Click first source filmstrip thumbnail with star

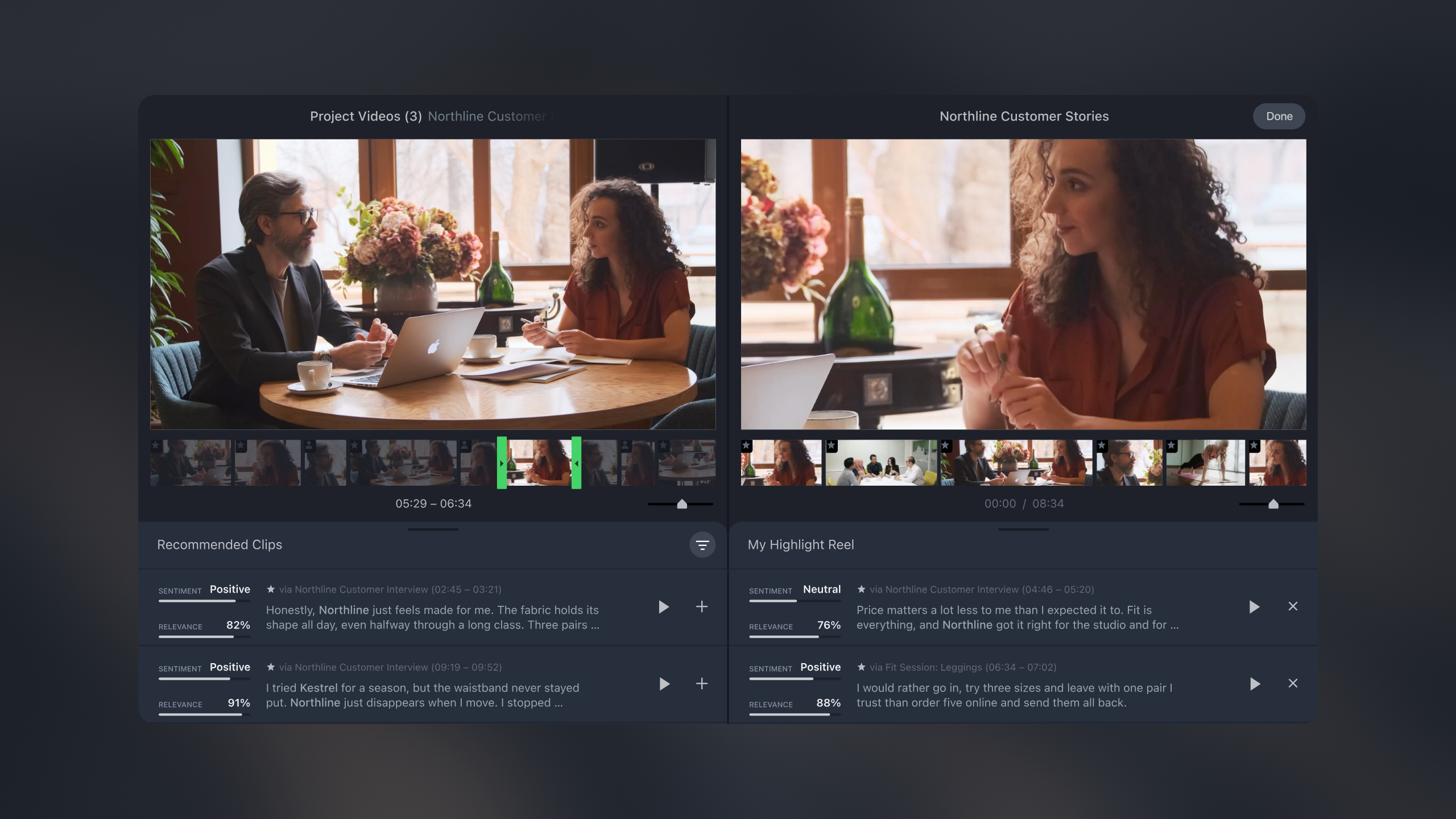pos(191,463)
